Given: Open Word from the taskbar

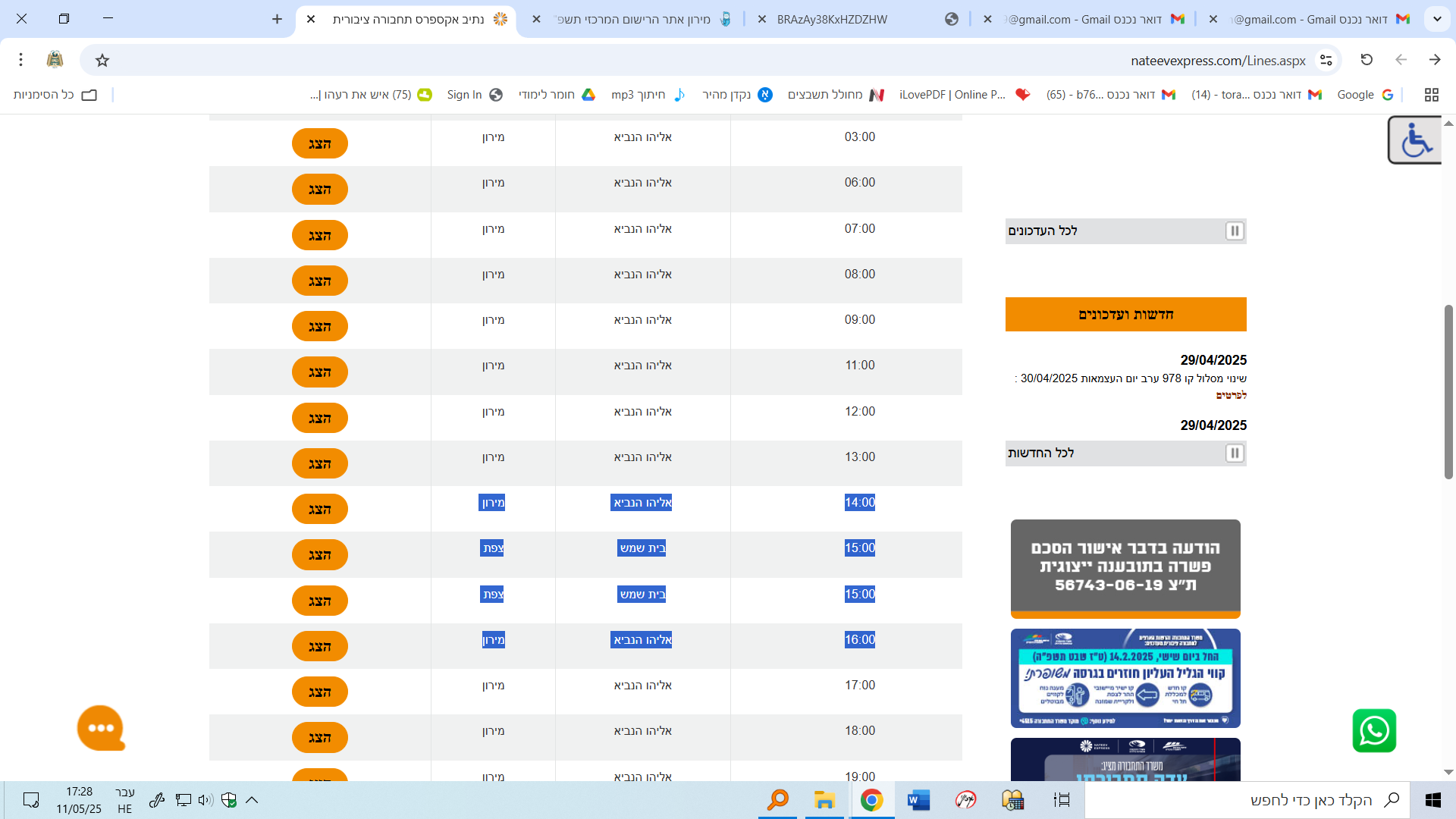Looking at the screenshot, I should coord(918,800).
